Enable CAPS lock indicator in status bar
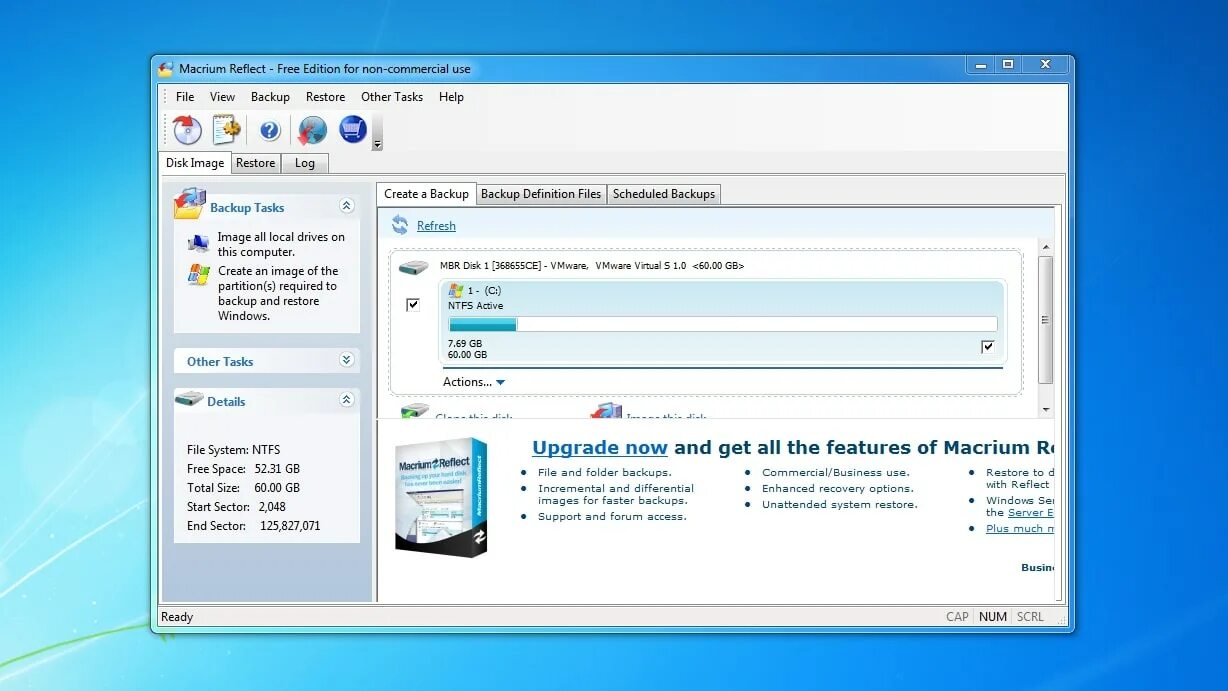The height and width of the screenshot is (691, 1228). point(957,616)
